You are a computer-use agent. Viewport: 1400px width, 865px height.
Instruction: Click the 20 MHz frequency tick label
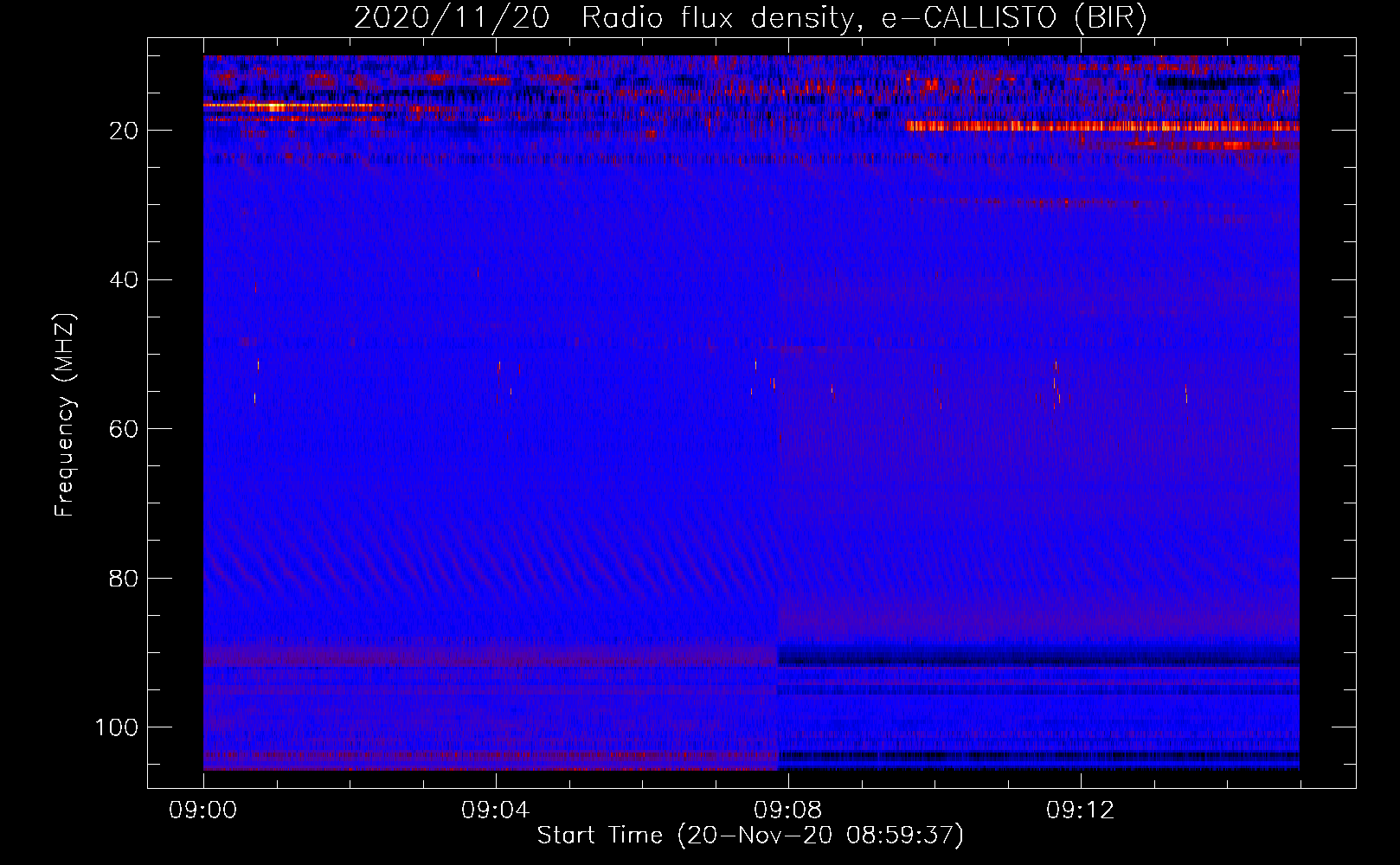pyautogui.click(x=125, y=131)
